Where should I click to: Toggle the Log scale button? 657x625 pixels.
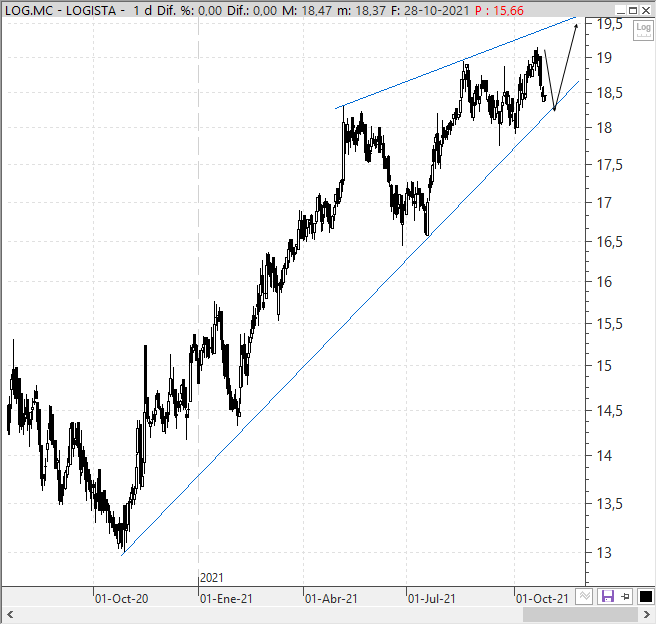643,30
